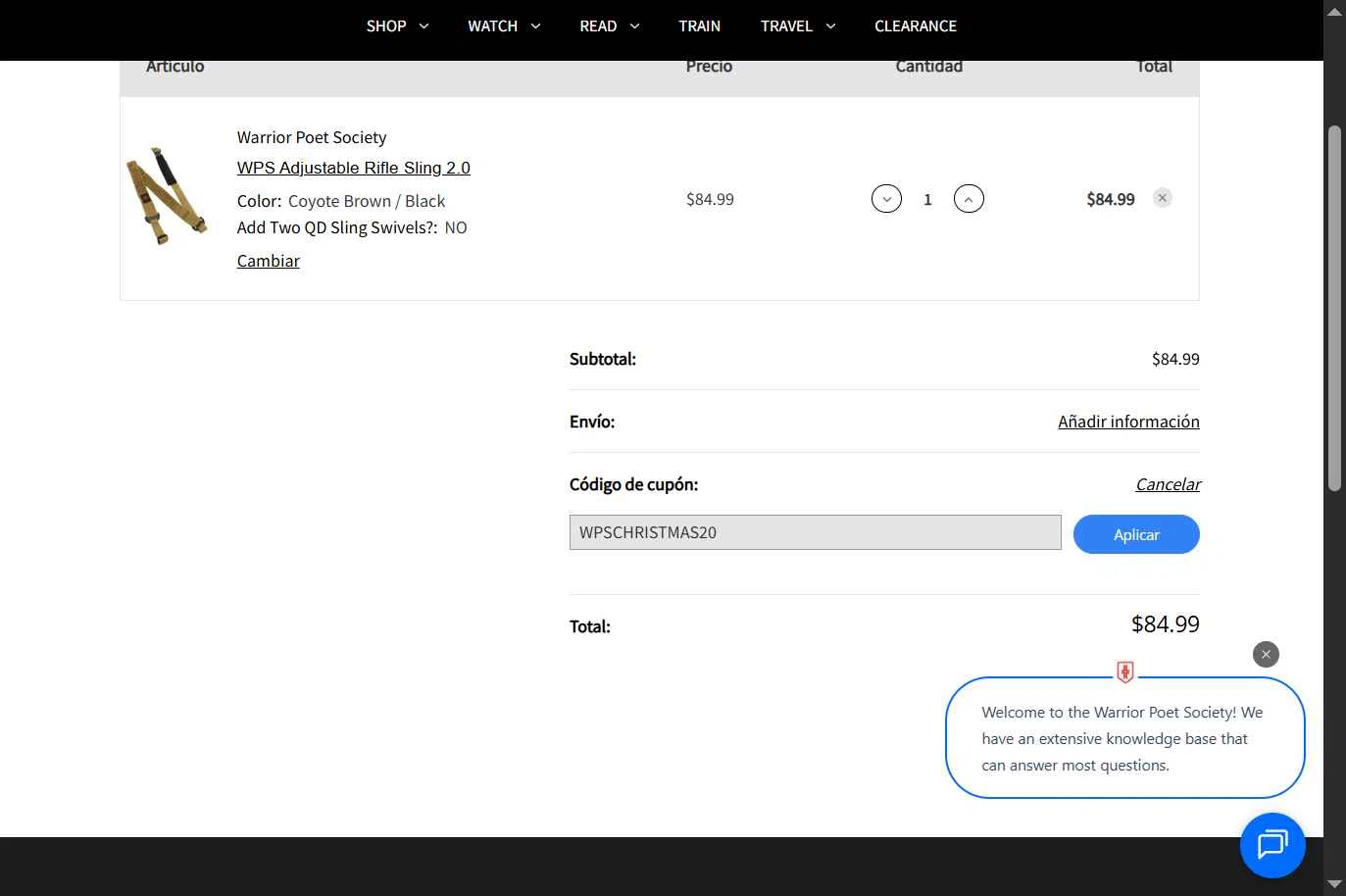Focus the coupon code input field
This screenshot has height=896, width=1346.
click(816, 532)
